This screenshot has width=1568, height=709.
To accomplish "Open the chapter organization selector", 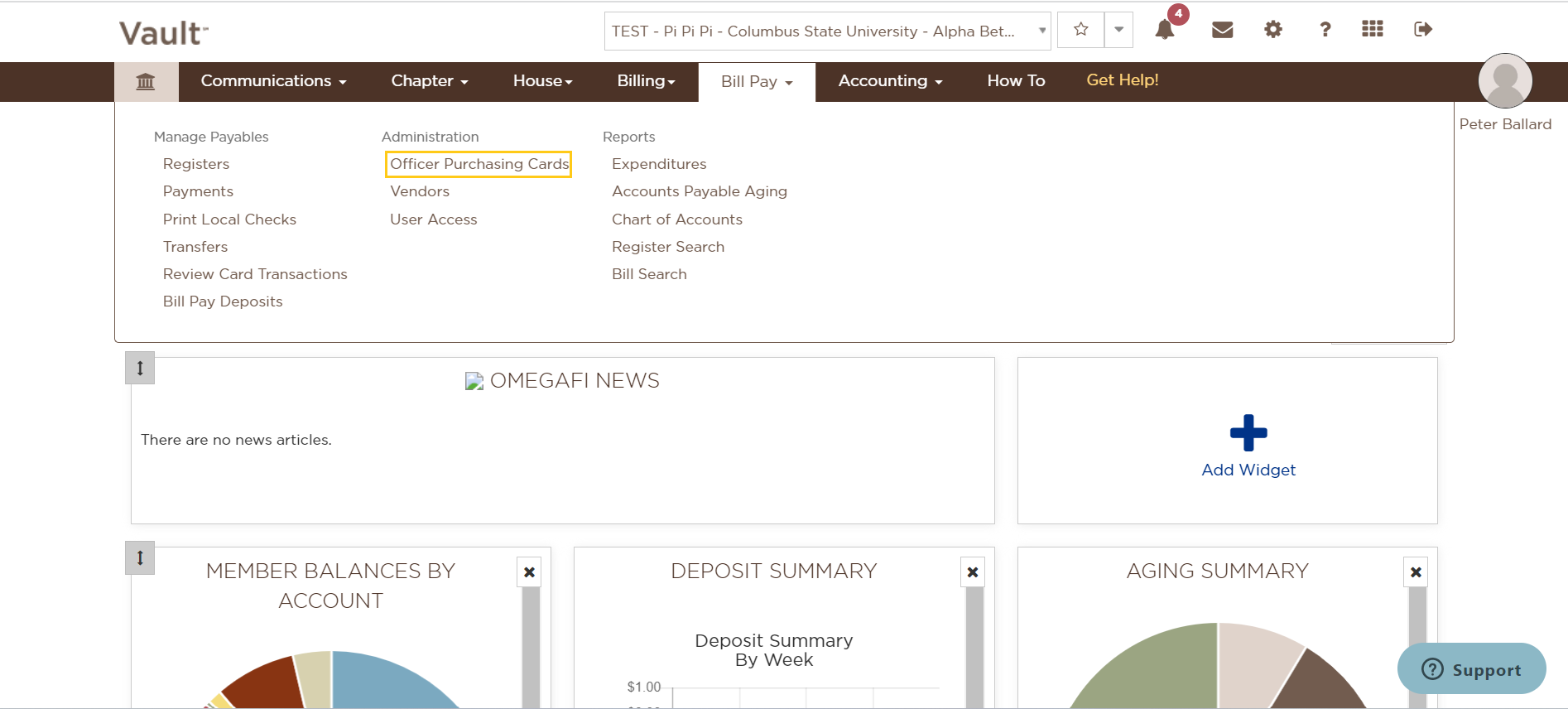I will pyautogui.click(x=827, y=31).
